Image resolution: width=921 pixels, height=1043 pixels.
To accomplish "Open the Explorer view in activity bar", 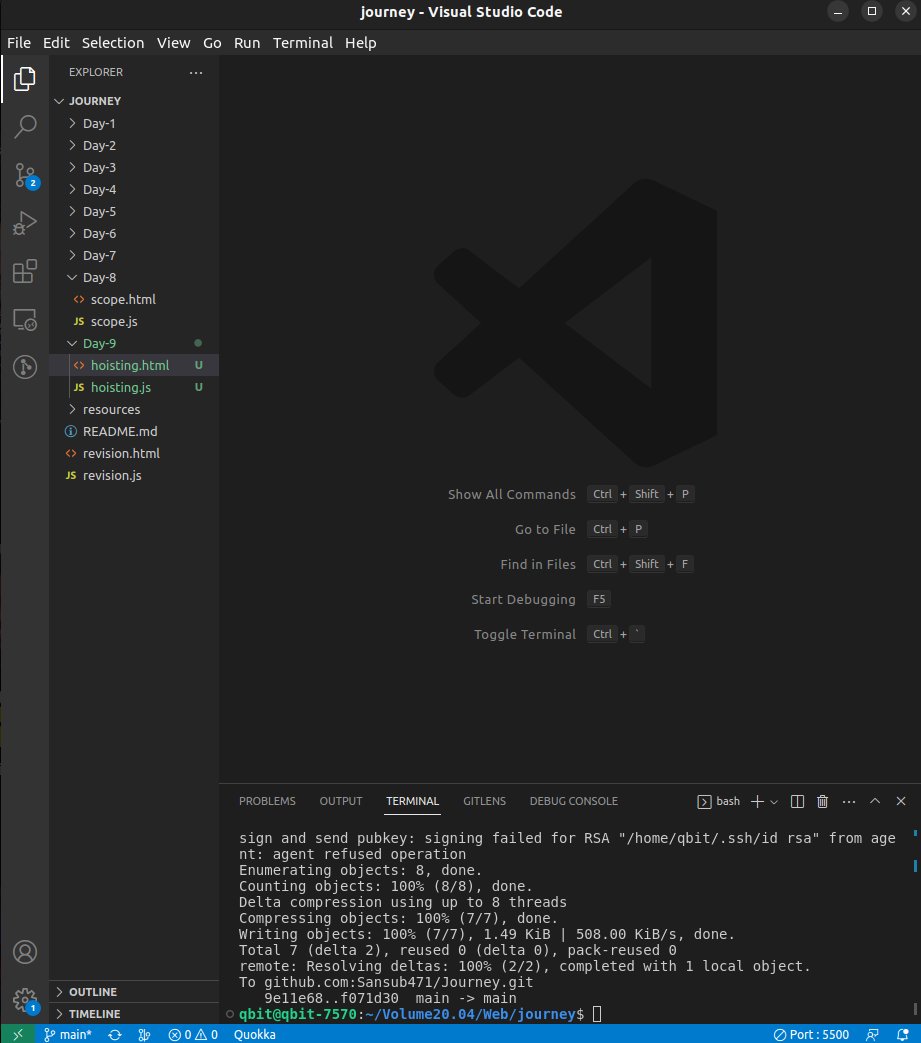I will (x=25, y=79).
